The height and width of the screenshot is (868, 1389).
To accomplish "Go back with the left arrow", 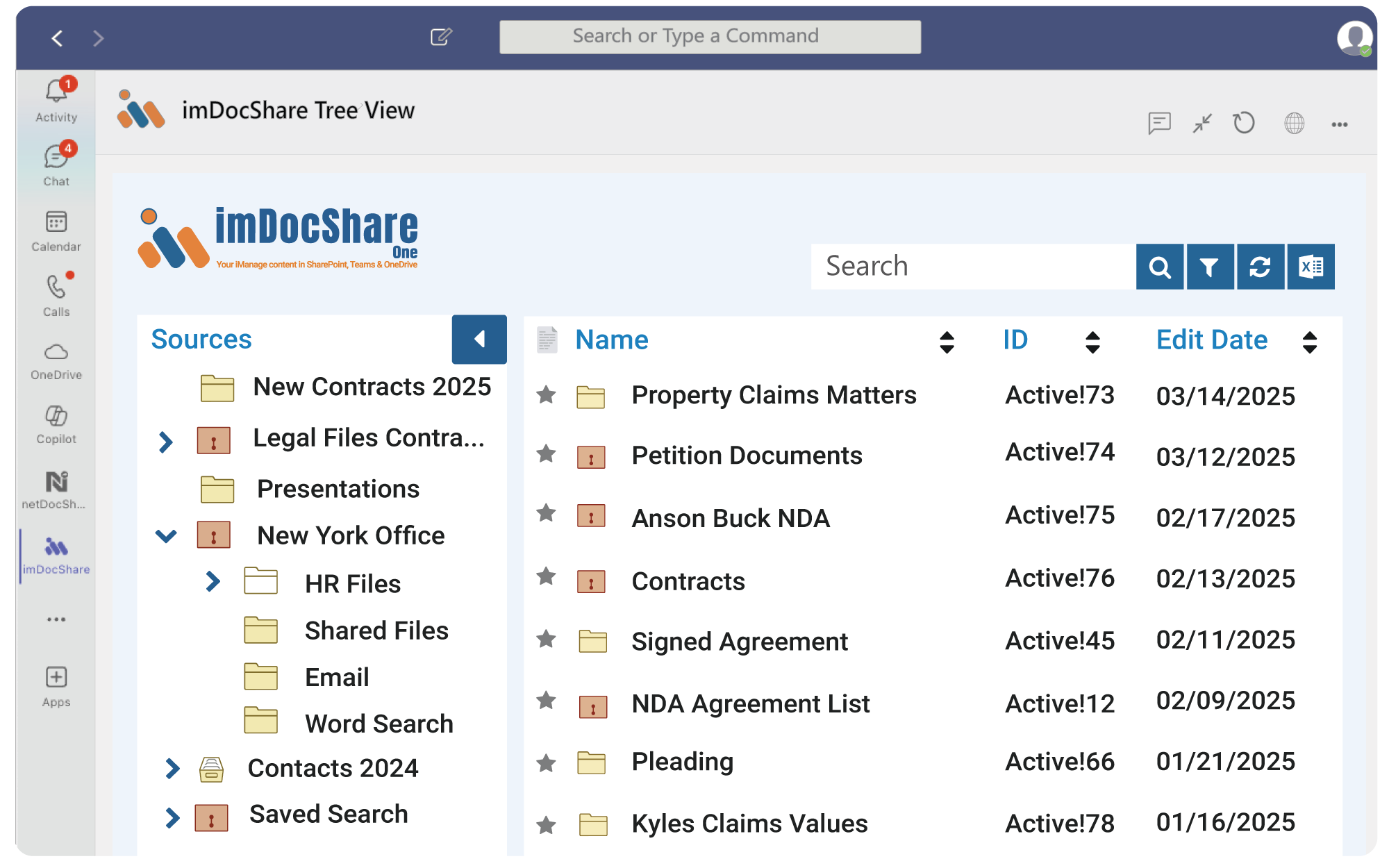I will pos(58,38).
